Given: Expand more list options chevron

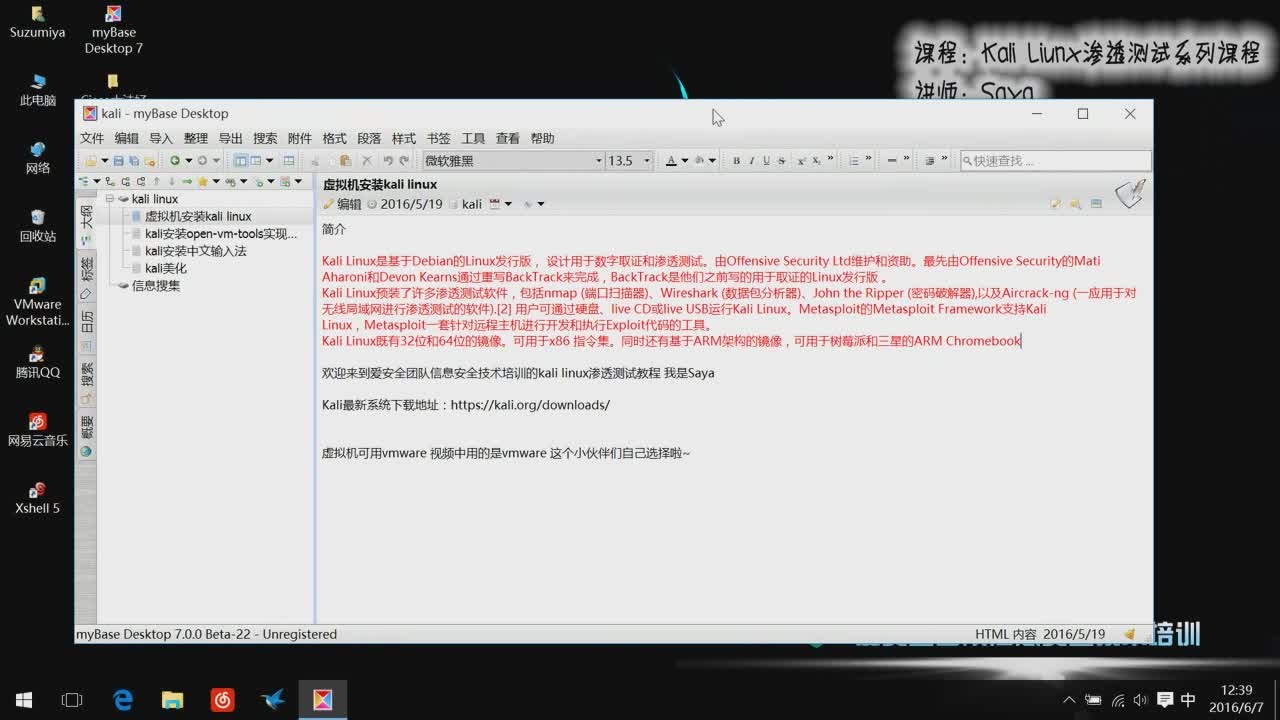Looking at the screenshot, I should click(x=868, y=158).
